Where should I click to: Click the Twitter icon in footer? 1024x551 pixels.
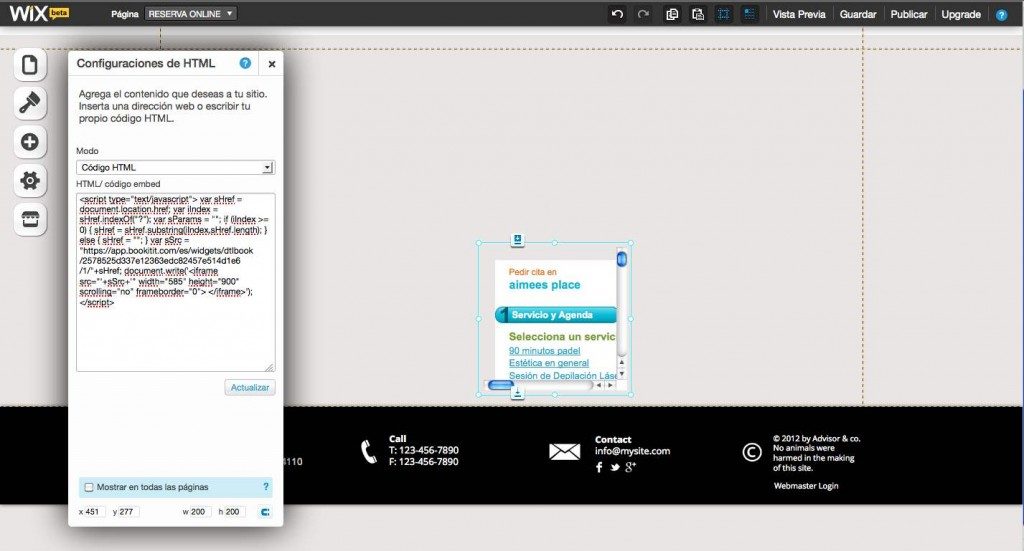pos(615,467)
